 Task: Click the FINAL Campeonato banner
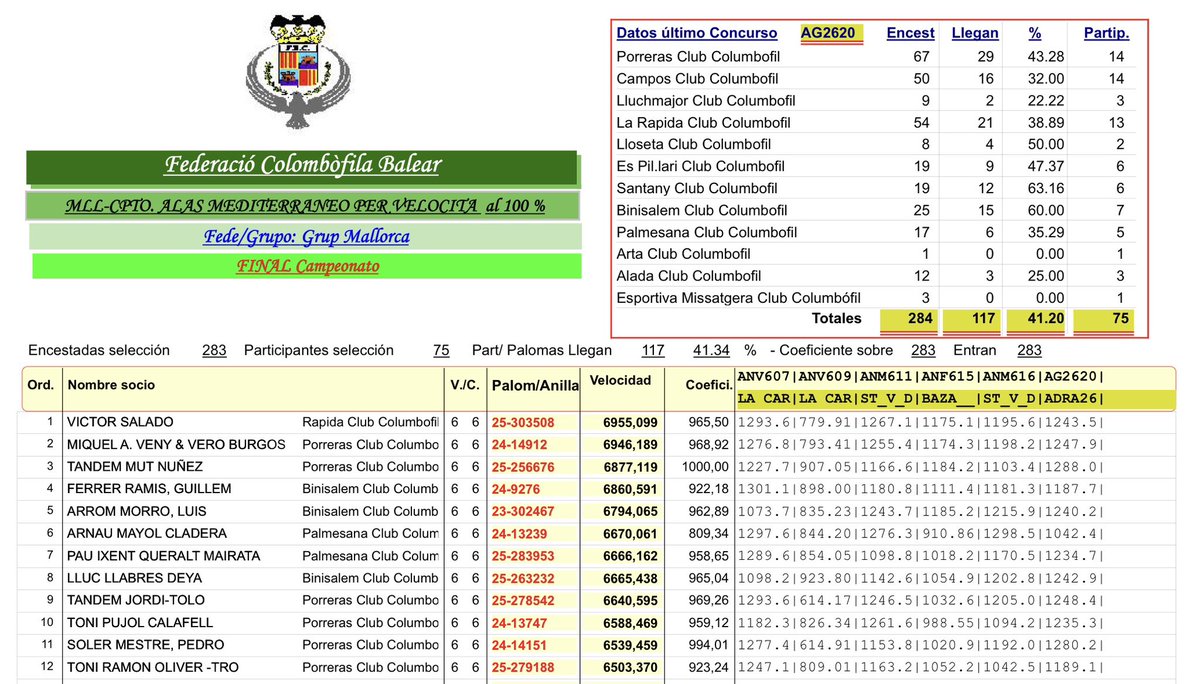306,267
